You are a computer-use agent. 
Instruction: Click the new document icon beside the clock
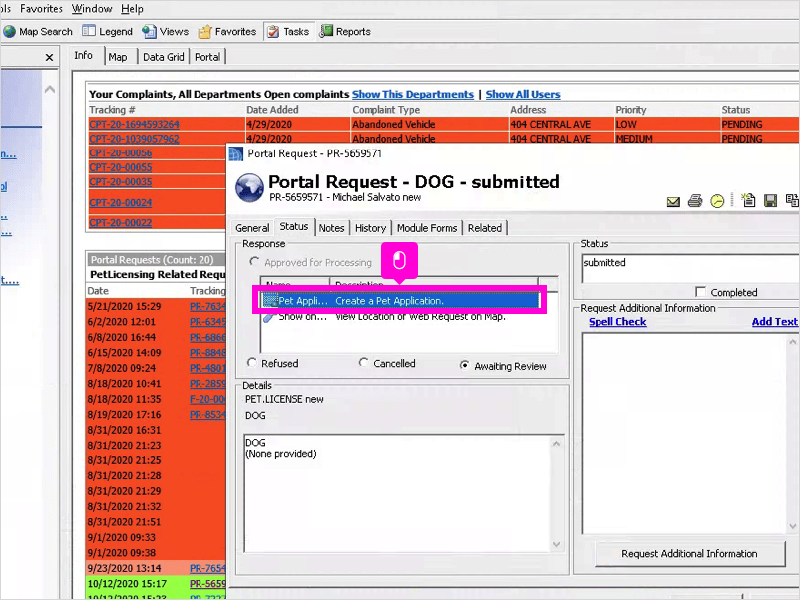pyautogui.click(x=748, y=200)
